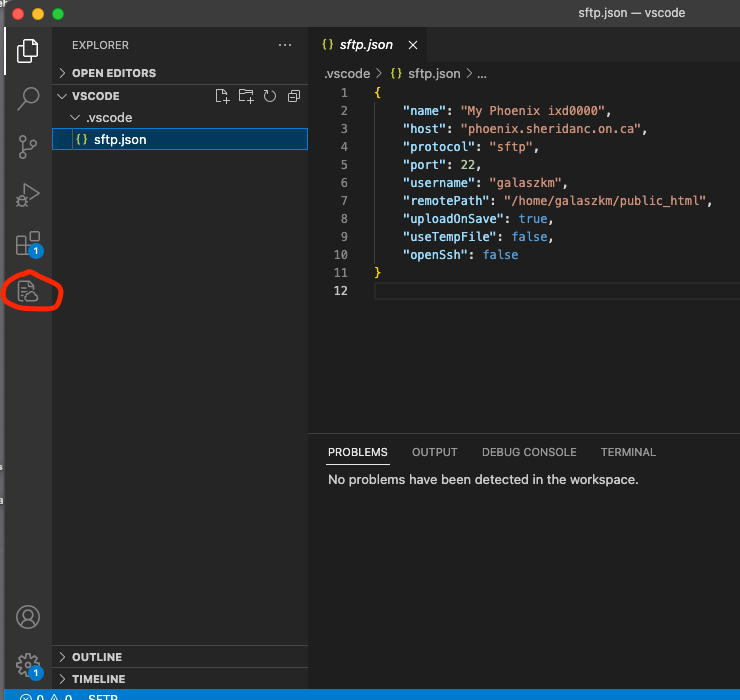Click the New Folder icon in Explorer
The image size is (740, 700).
tap(246, 96)
